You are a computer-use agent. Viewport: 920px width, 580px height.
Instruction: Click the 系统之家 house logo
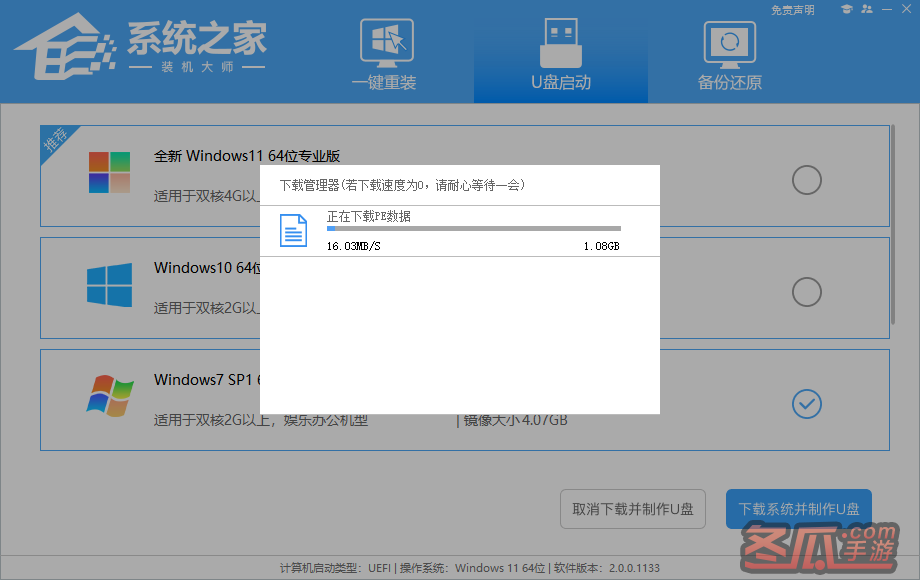[x=65, y=47]
